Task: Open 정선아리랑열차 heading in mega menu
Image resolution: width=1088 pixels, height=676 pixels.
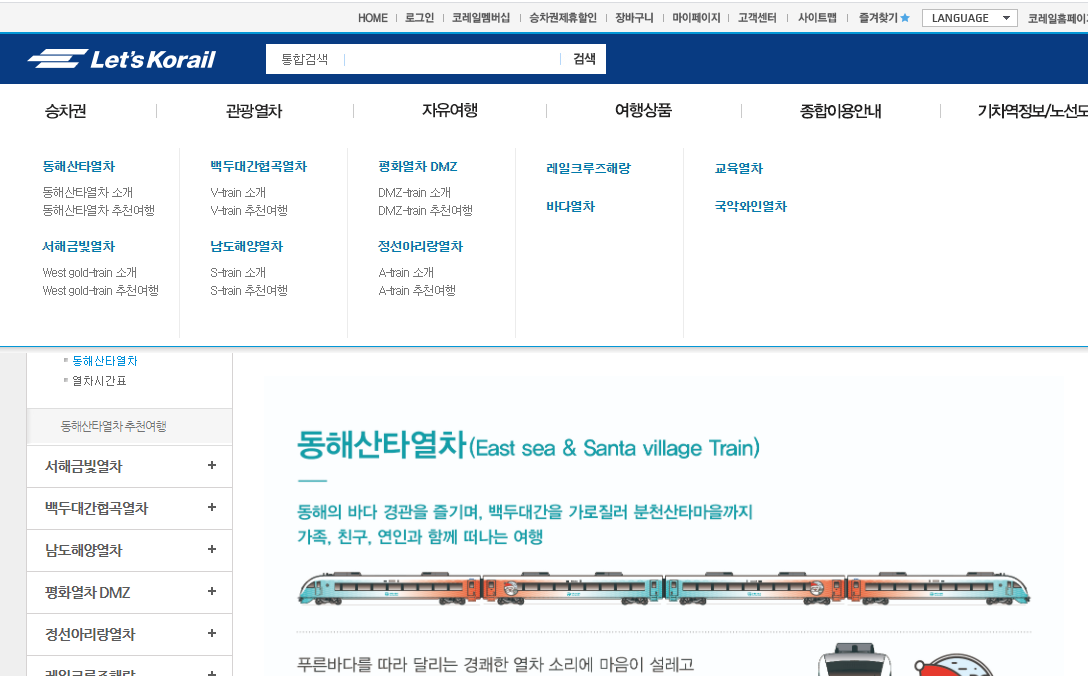Action: 420,246
